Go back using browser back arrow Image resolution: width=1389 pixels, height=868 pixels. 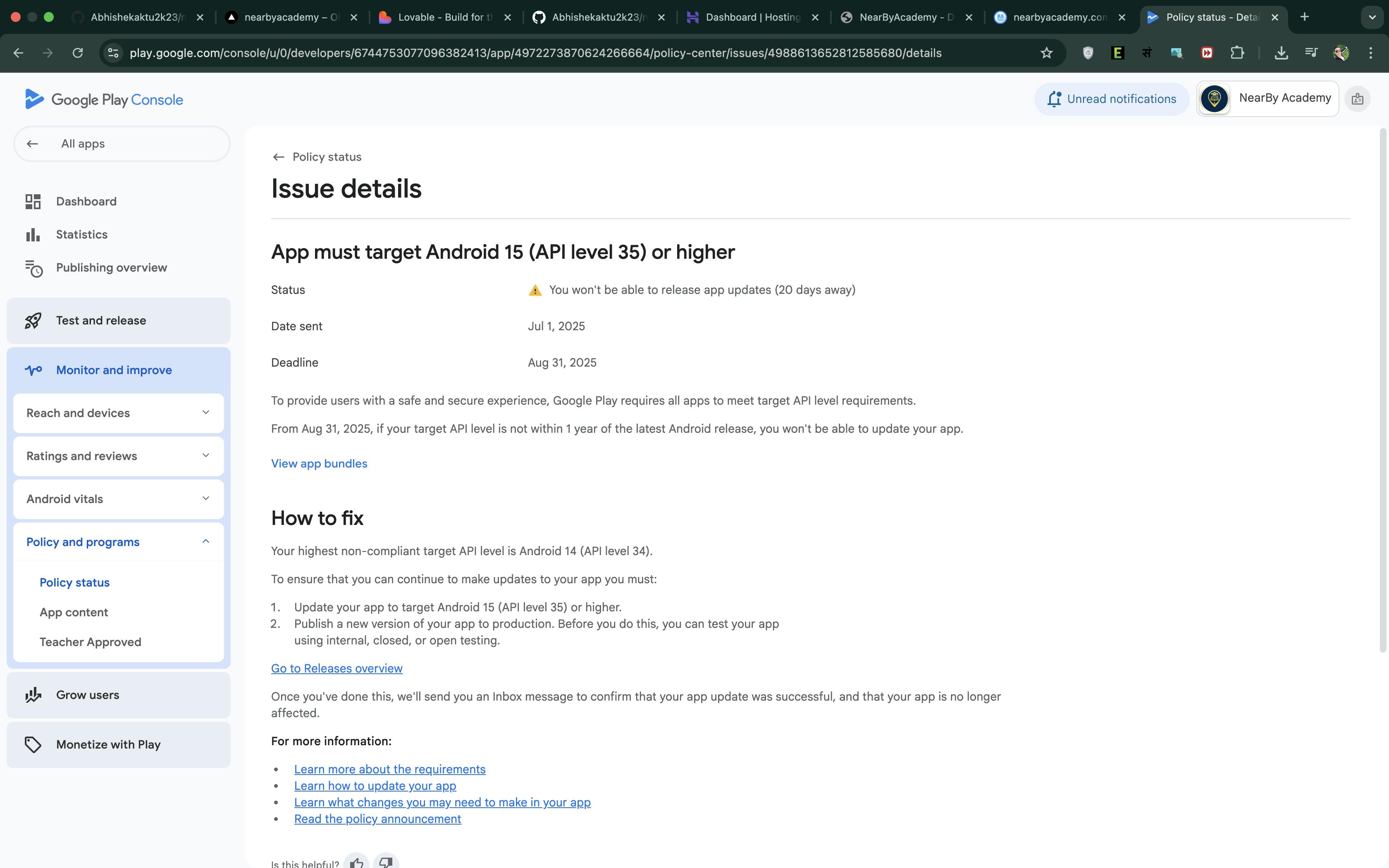coord(18,53)
